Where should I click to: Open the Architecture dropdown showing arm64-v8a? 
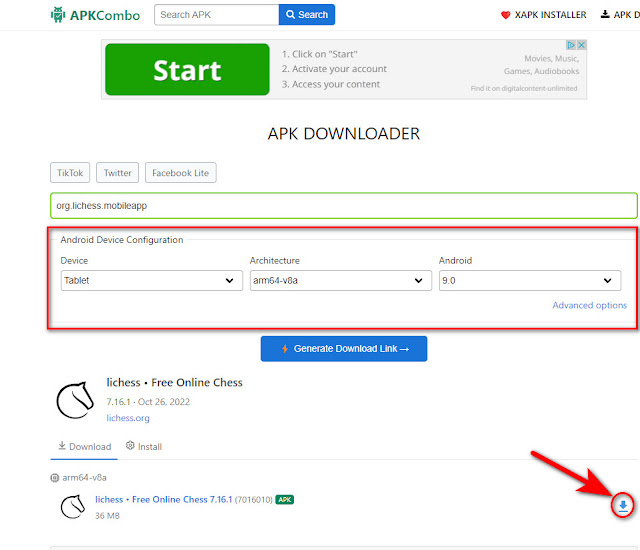[x=341, y=280]
